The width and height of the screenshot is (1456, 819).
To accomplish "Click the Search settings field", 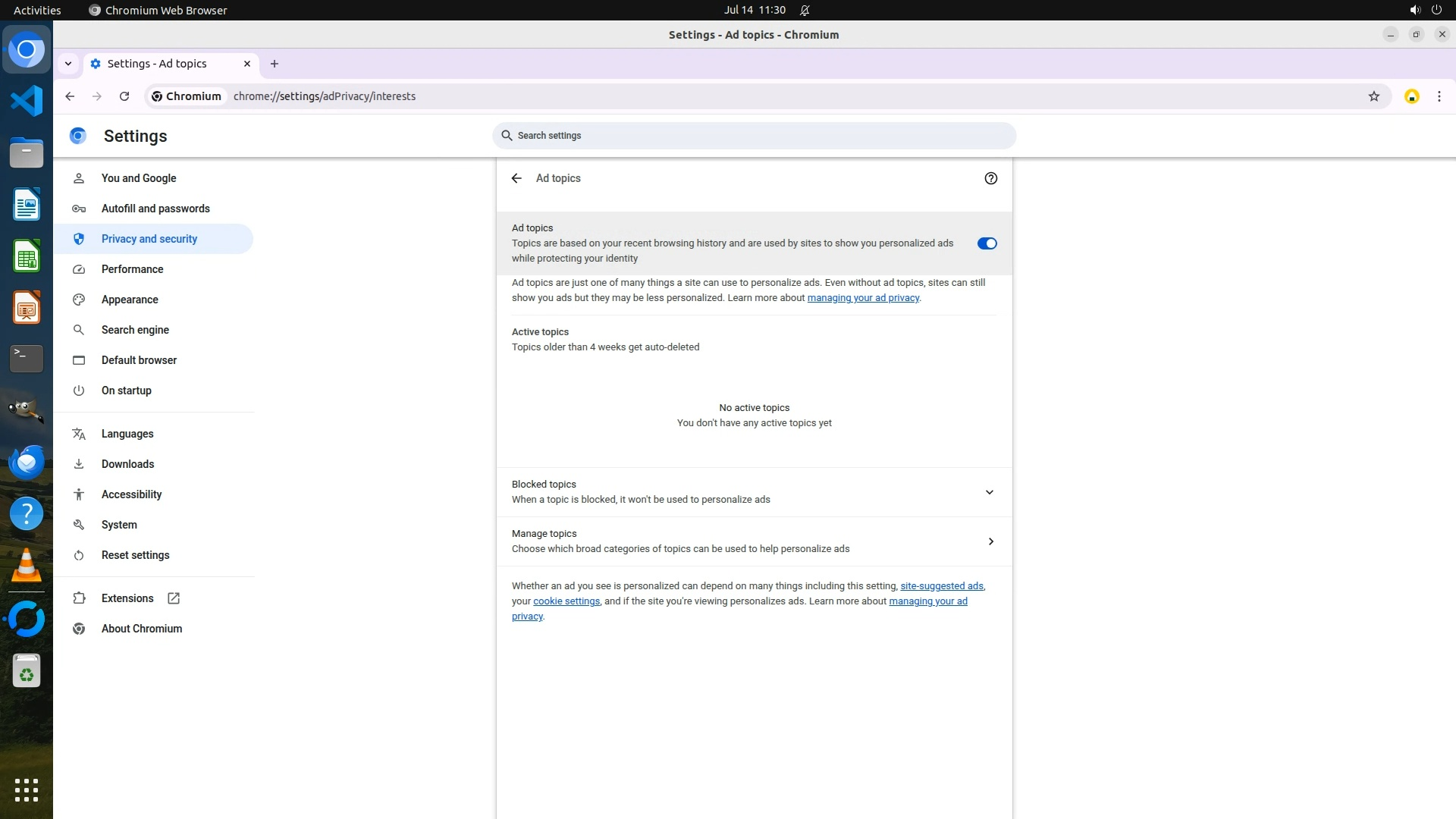I will pos(754,136).
